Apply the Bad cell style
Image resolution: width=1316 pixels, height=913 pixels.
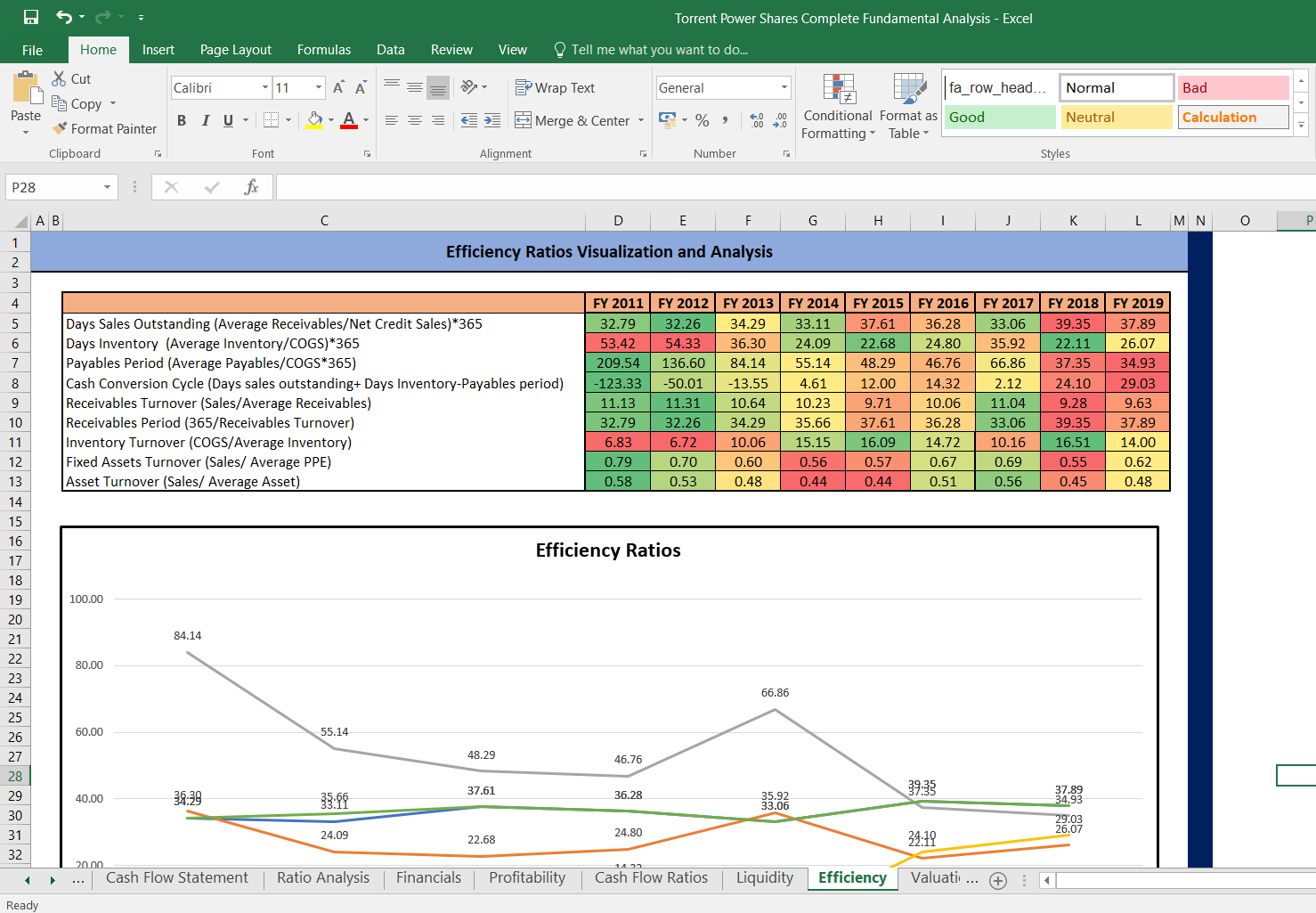click(x=1233, y=87)
